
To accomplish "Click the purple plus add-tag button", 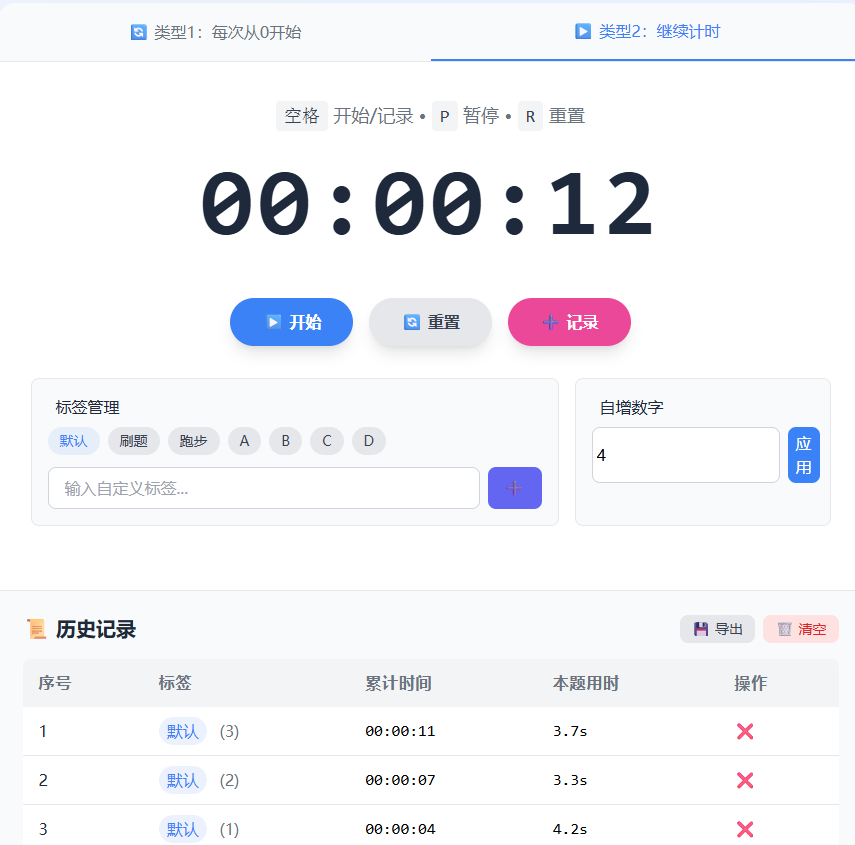I will click(x=515, y=488).
